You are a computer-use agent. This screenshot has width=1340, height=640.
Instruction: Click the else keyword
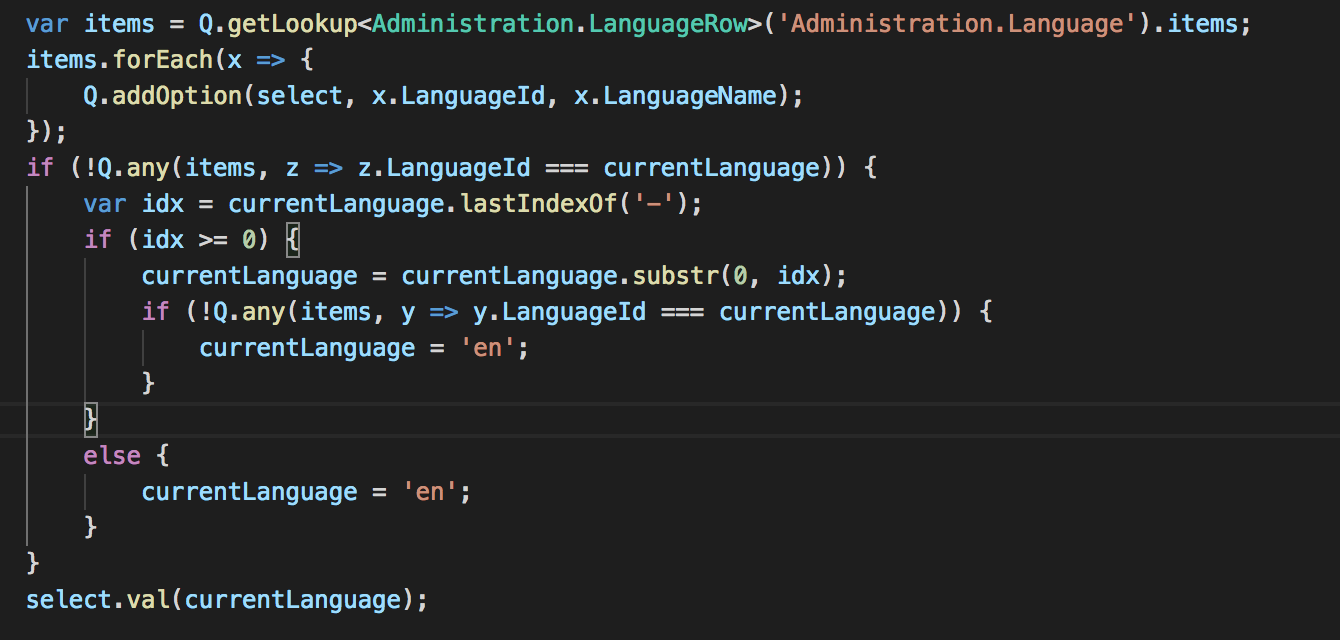click(x=113, y=456)
